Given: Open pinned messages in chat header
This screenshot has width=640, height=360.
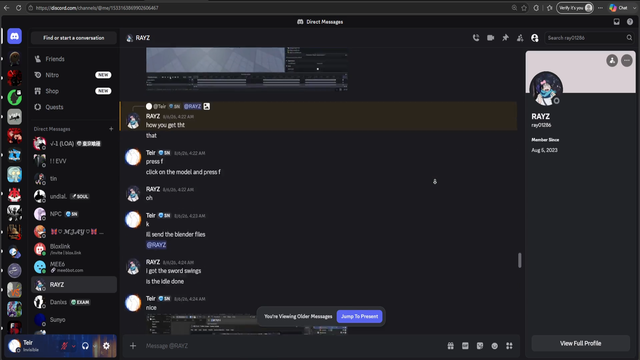Looking at the screenshot, I should pyautogui.click(x=505, y=38).
